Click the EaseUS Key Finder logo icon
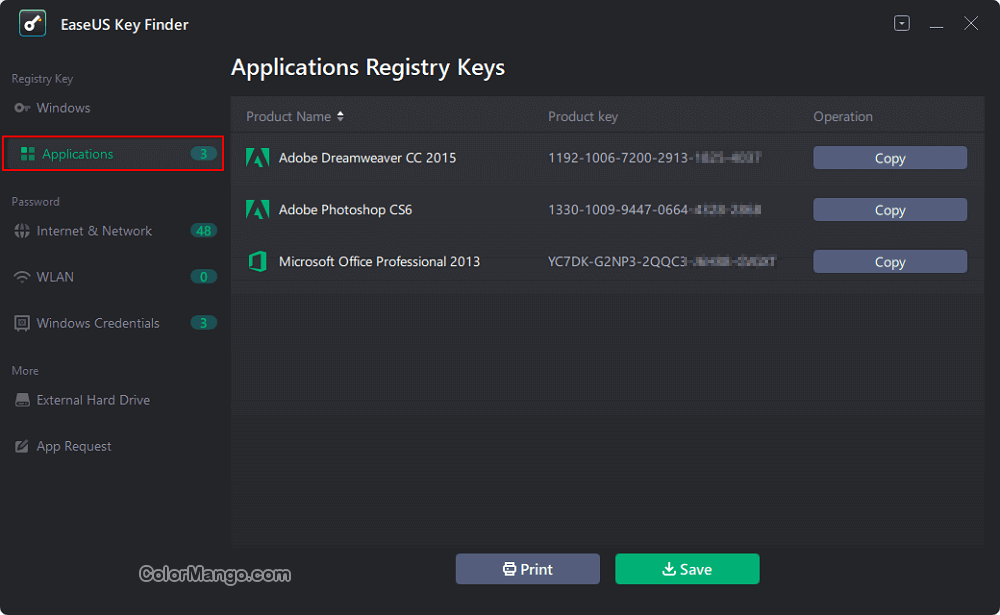Screen dimensions: 1000x615 click(33, 24)
